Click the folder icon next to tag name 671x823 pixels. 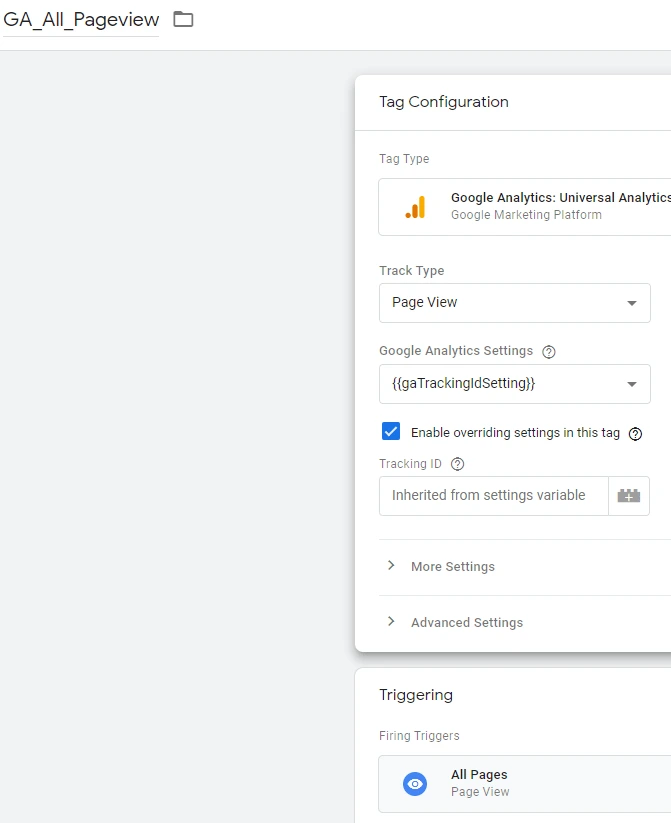[x=183, y=19]
